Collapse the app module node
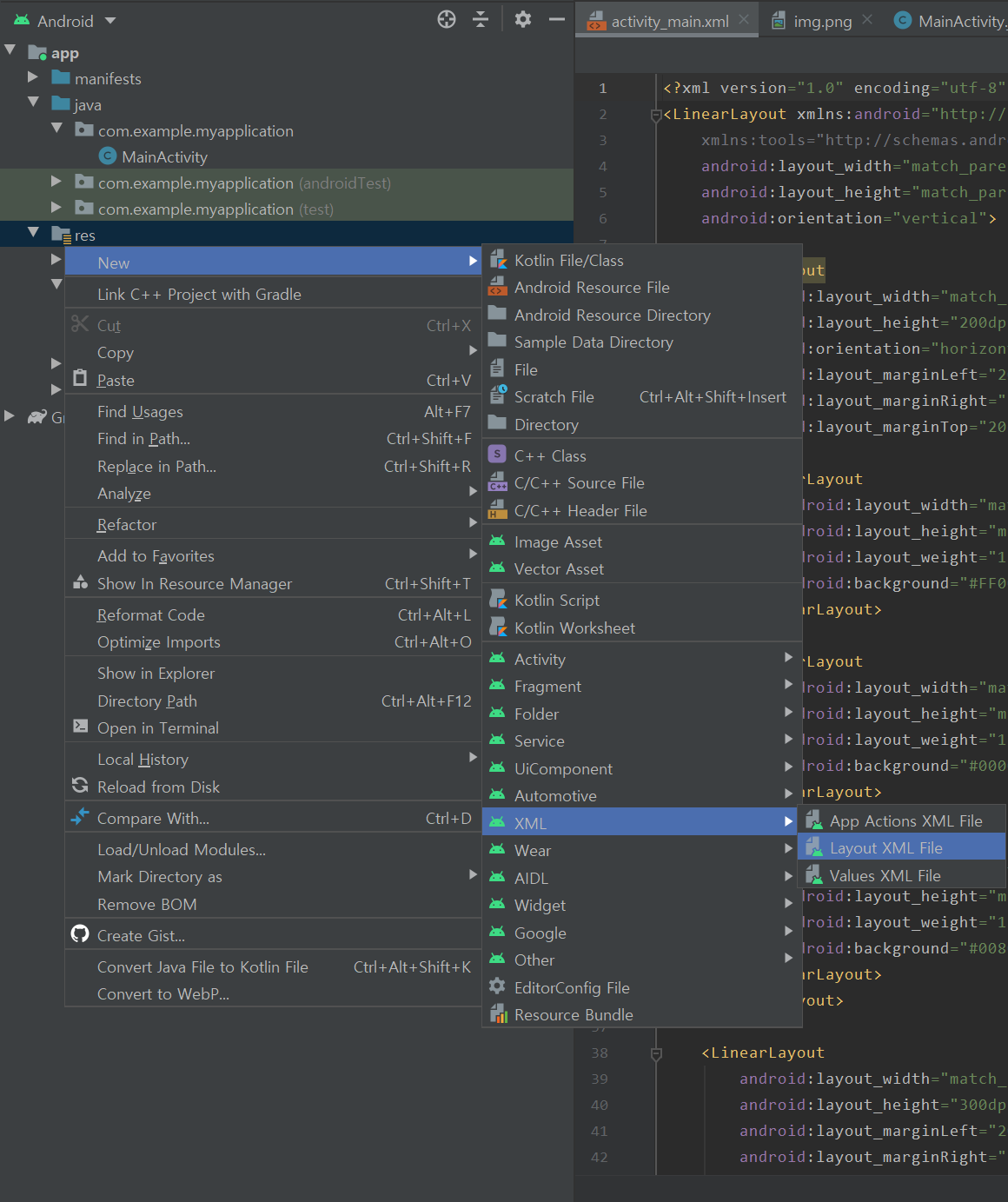The image size is (1008, 1202). tap(10, 51)
